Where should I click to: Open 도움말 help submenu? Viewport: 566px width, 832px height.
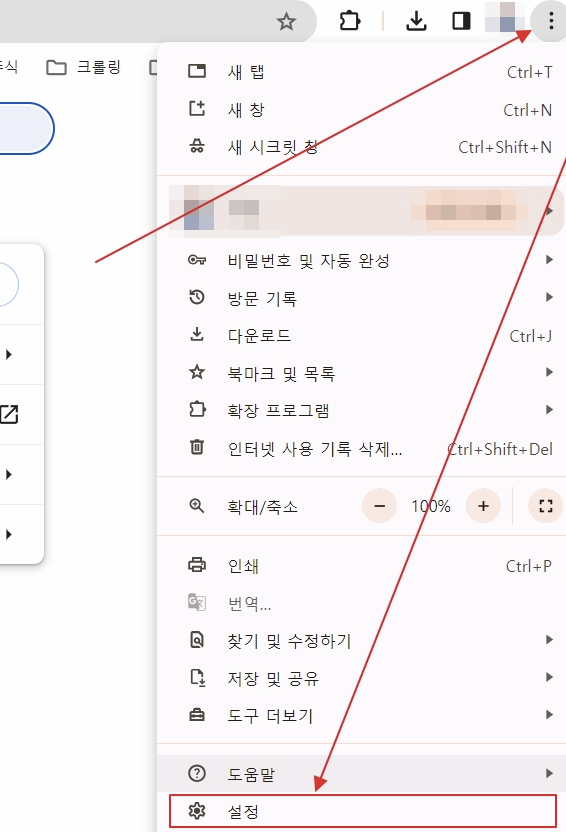point(362,774)
